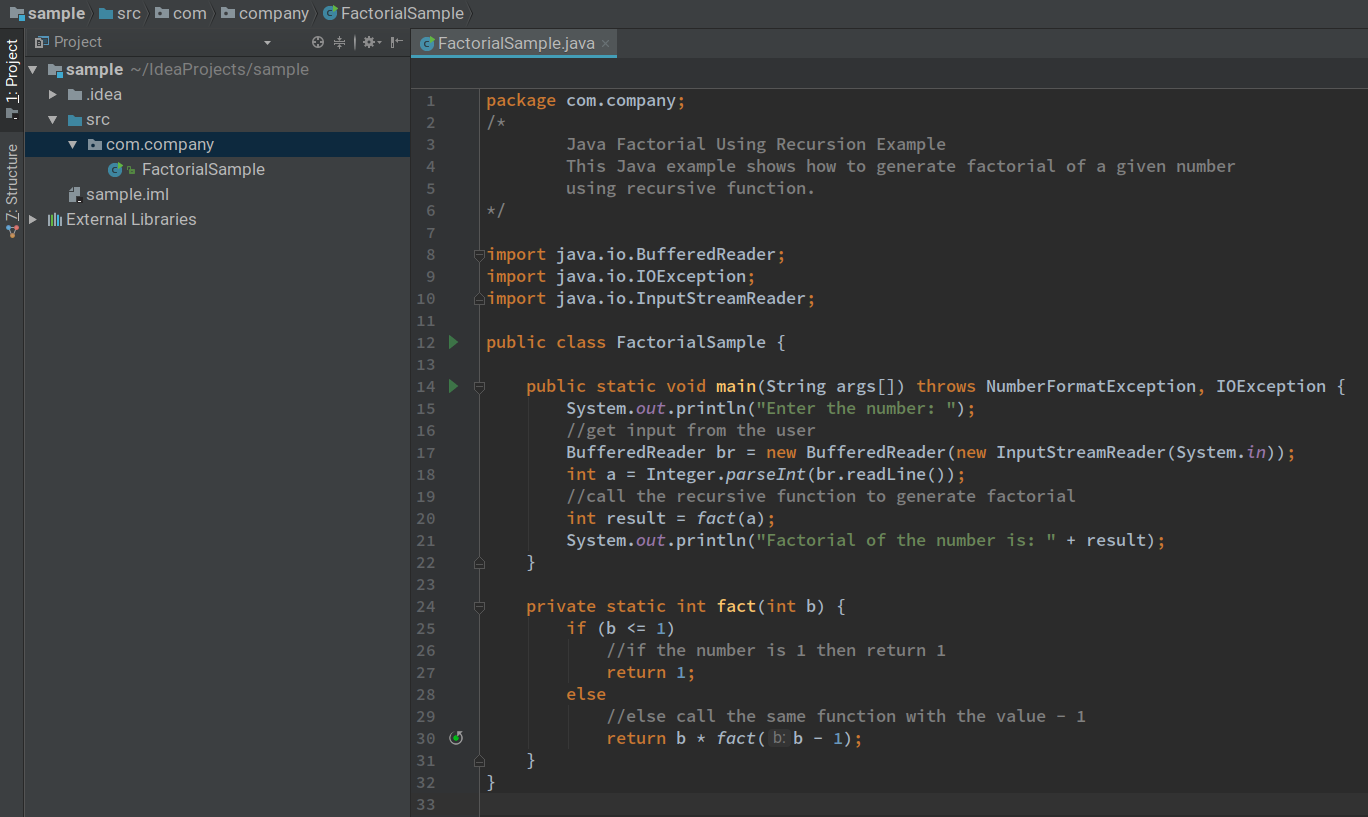The width and height of the screenshot is (1368, 817).
Task: Collapse the src folder node
Action: (53, 119)
